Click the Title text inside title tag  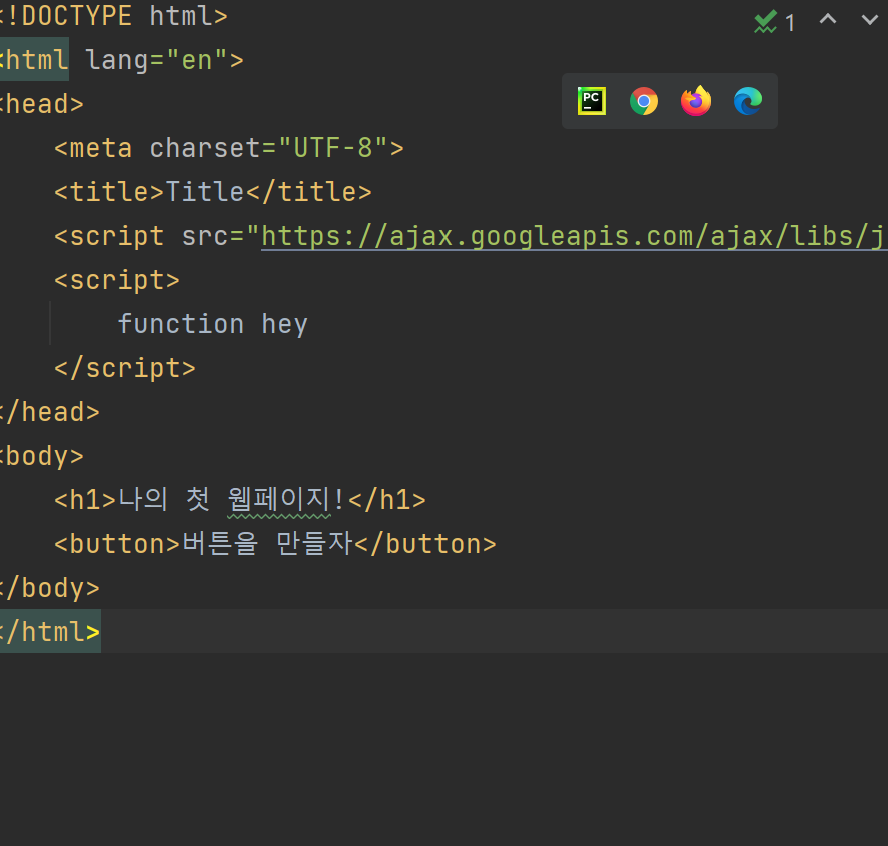click(205, 192)
